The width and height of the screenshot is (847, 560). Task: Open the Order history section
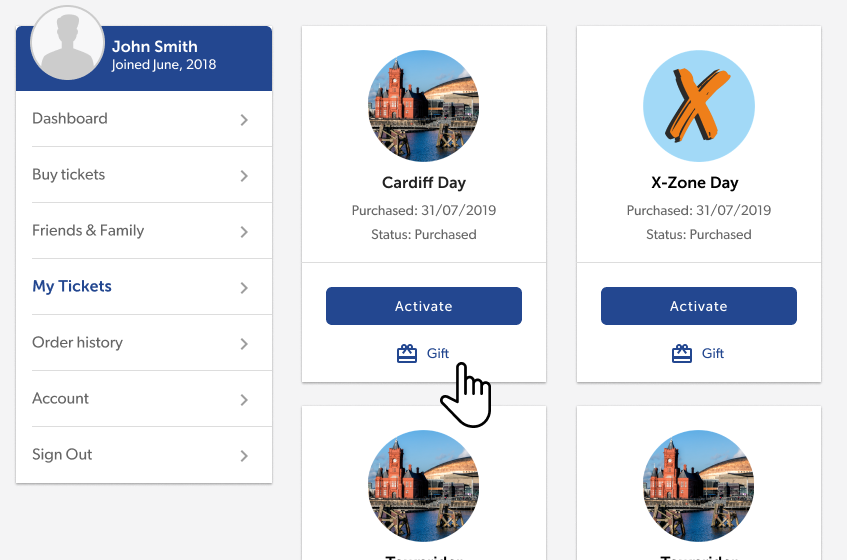point(144,343)
